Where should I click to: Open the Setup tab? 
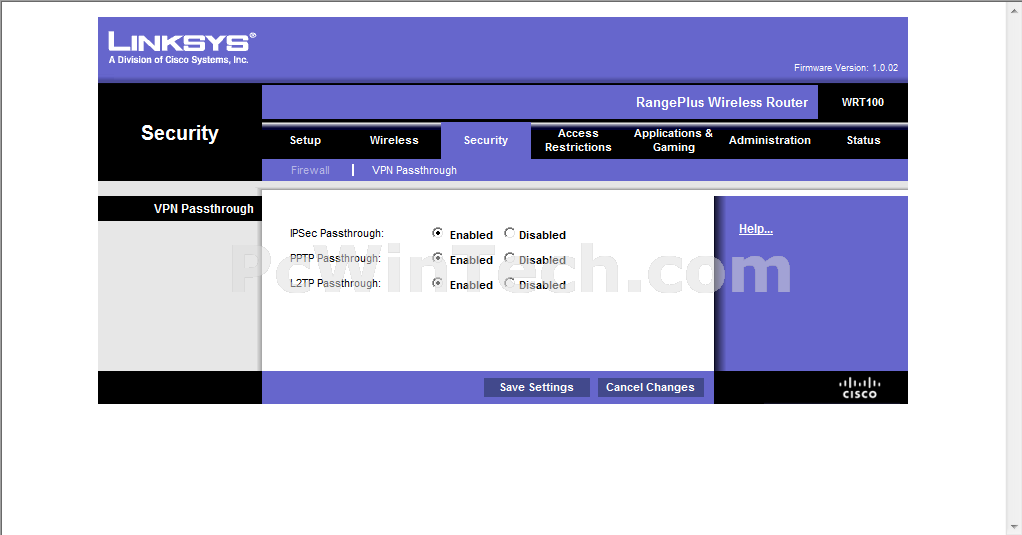[x=305, y=140]
